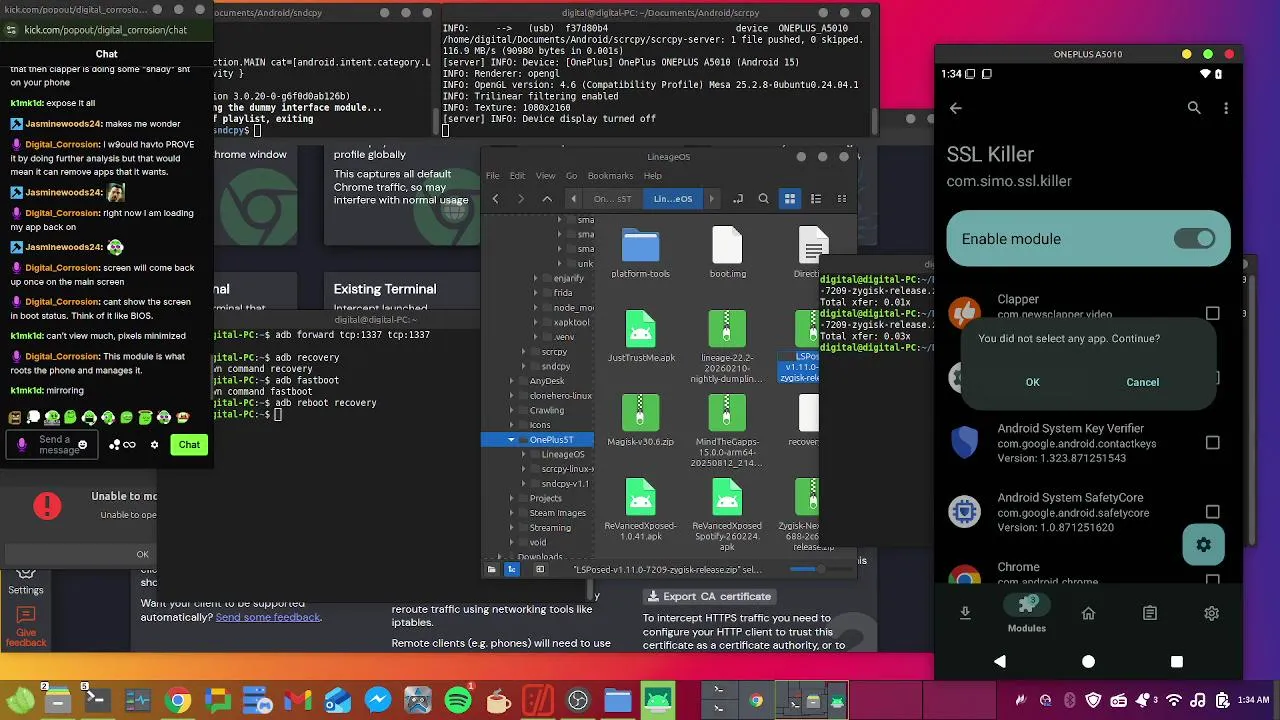Screen dimensions: 1280x720
Task: Open chat settings gear icon
Action: point(154,445)
